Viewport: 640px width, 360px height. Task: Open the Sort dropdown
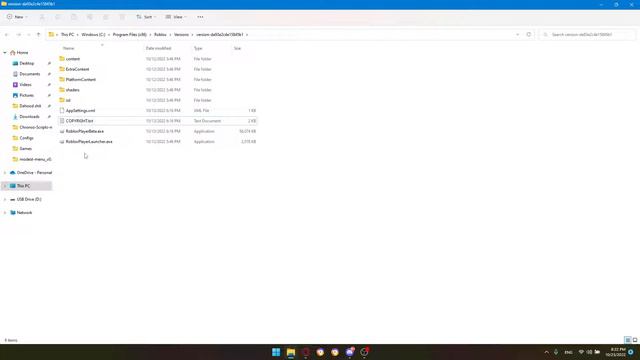[x=146, y=17]
